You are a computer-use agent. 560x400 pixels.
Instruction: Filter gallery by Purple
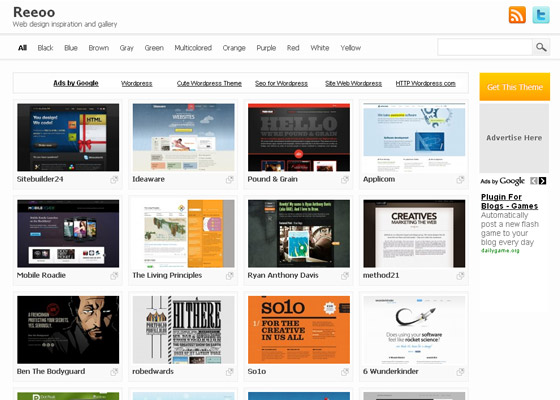coord(266,48)
